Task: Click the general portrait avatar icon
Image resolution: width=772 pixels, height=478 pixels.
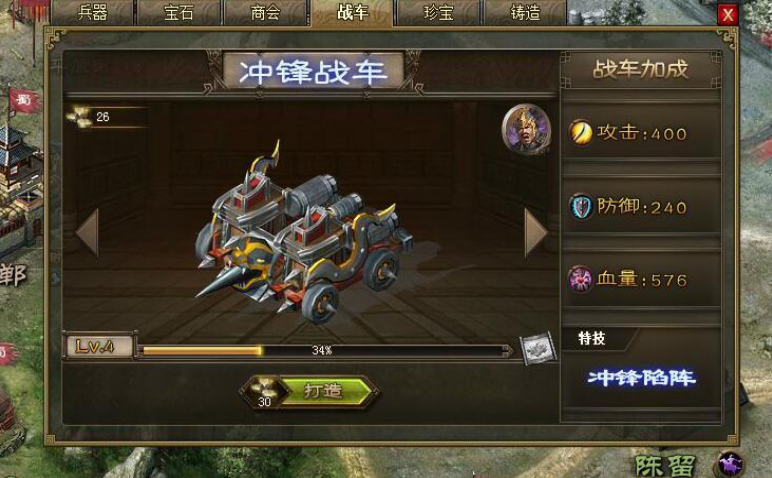Action: 527,128
